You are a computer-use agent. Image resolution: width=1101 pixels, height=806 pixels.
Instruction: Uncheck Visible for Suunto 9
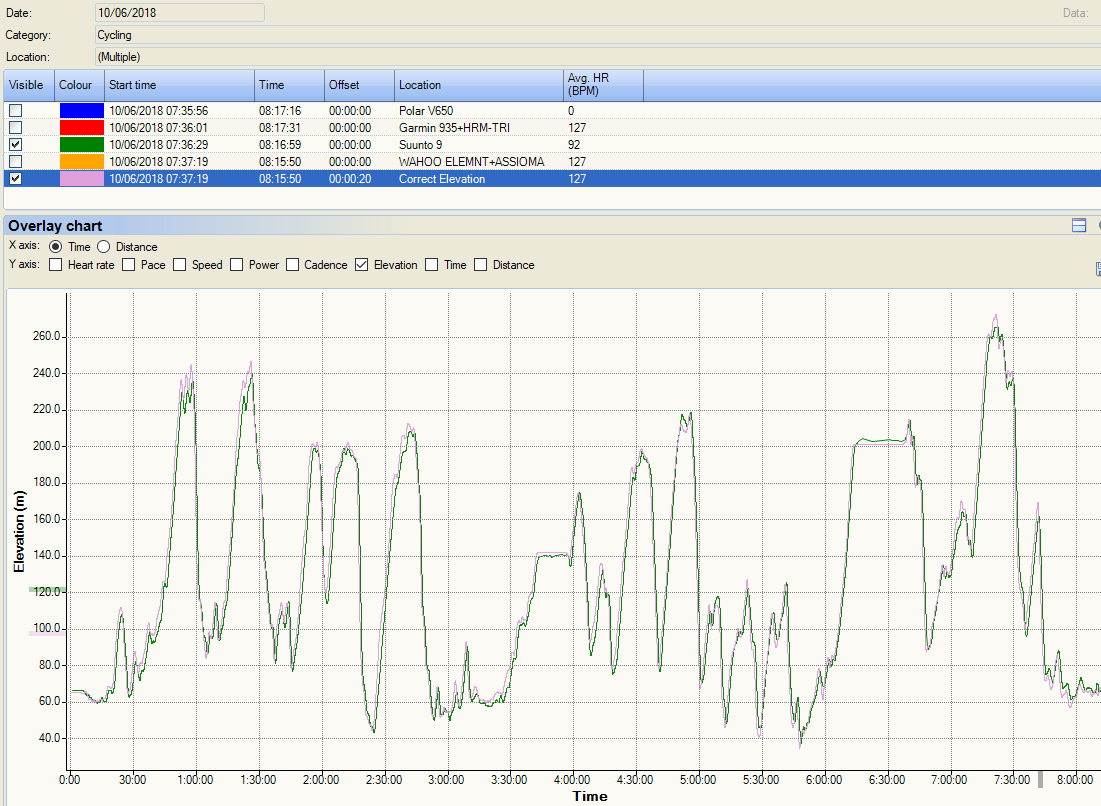point(15,144)
